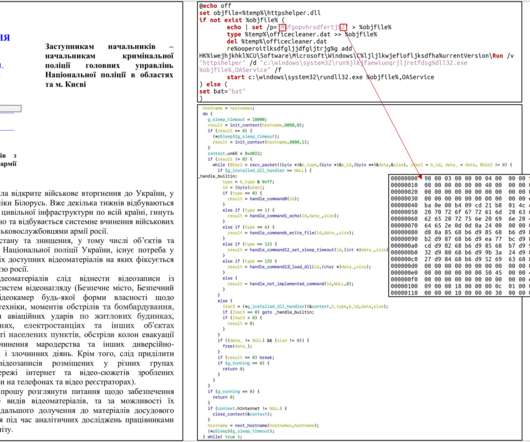Click 'Заступникам начальників' heading in the document

100,46
